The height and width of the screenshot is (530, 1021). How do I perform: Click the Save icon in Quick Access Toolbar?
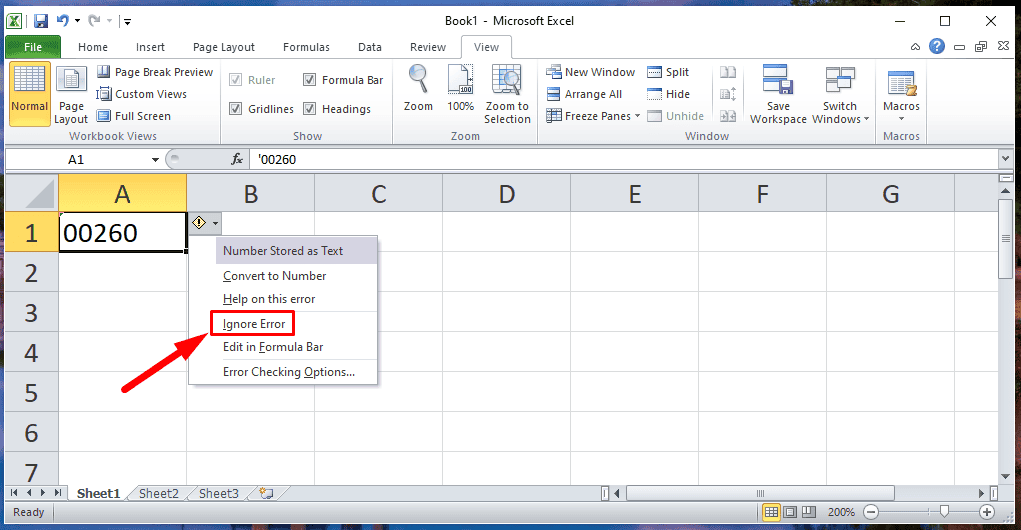(x=41, y=21)
